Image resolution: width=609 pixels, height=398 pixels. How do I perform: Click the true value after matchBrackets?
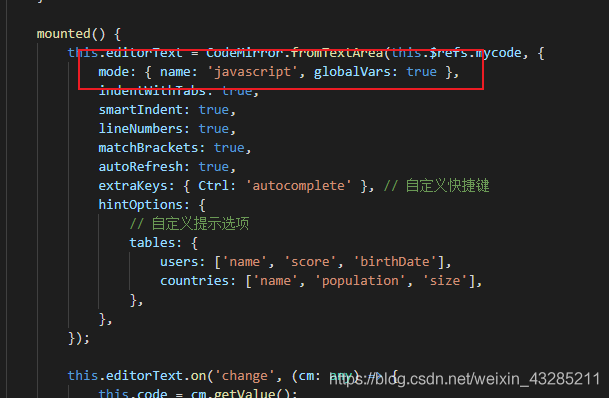(x=229, y=148)
